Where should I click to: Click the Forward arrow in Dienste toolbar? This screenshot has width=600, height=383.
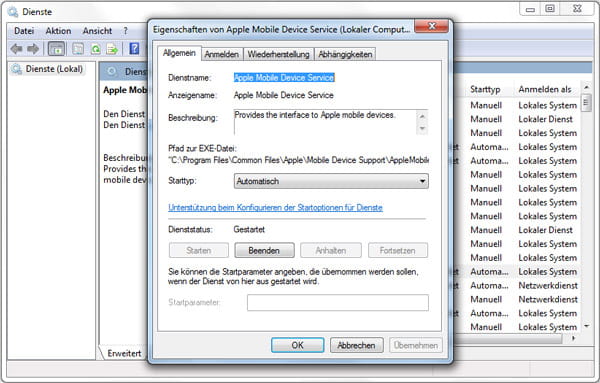(x=33, y=49)
